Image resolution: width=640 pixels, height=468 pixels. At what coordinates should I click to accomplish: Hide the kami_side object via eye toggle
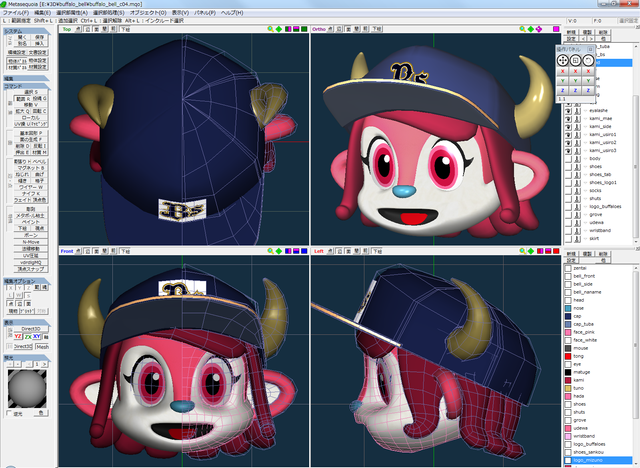point(568,126)
